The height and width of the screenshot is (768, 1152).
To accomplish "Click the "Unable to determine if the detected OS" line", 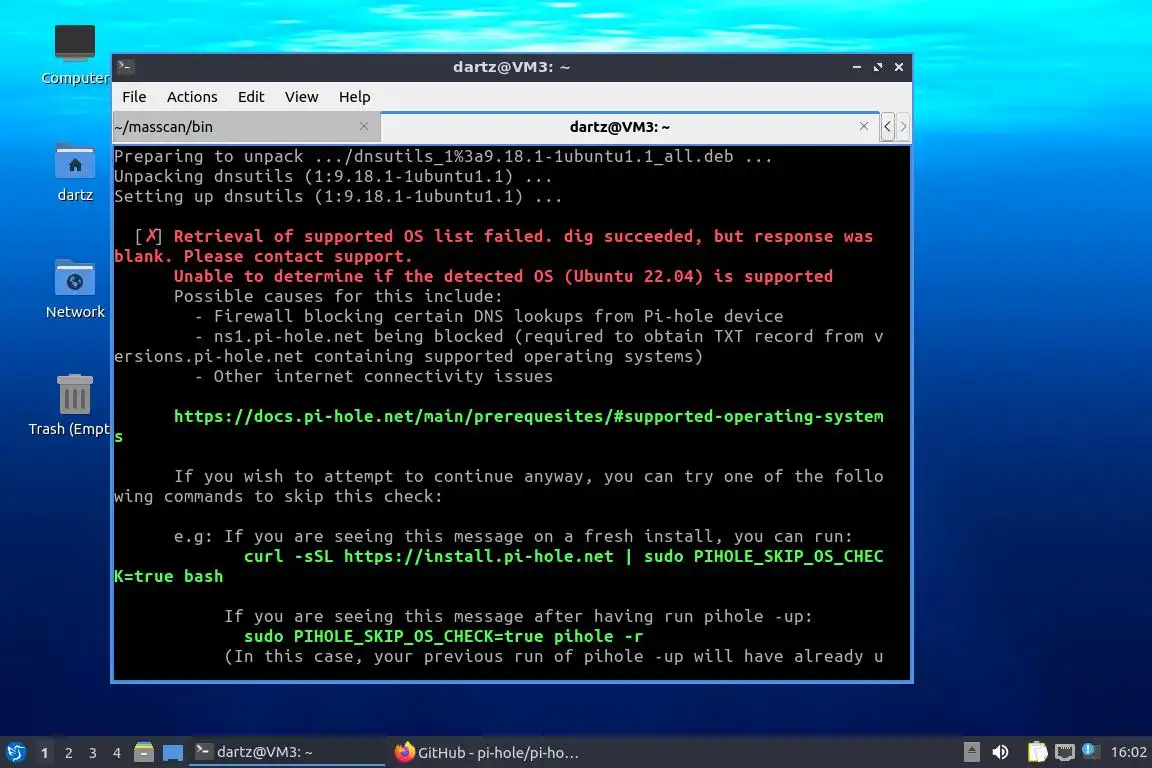I will pos(503,277).
